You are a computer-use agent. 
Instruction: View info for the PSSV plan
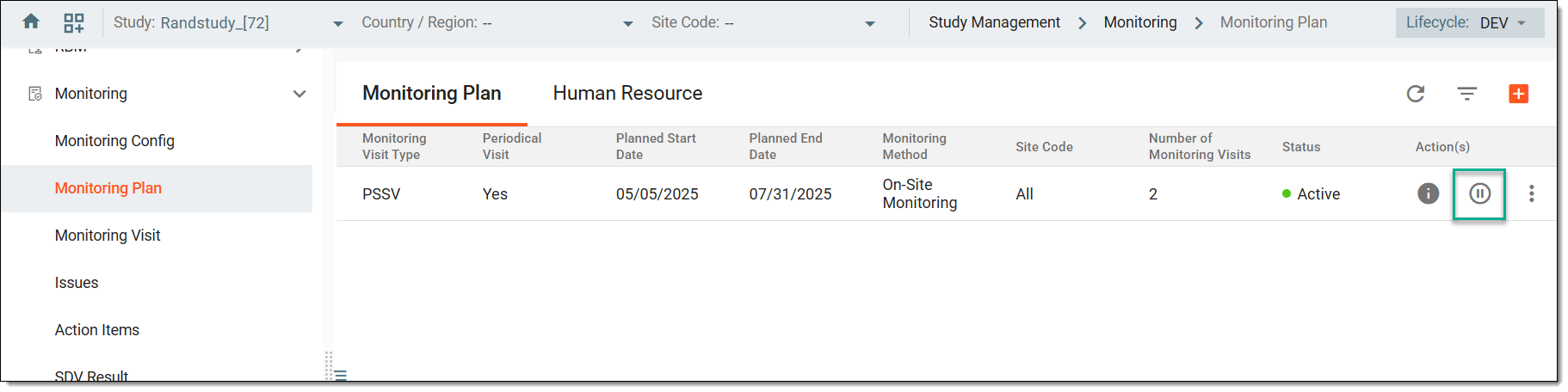[1429, 193]
